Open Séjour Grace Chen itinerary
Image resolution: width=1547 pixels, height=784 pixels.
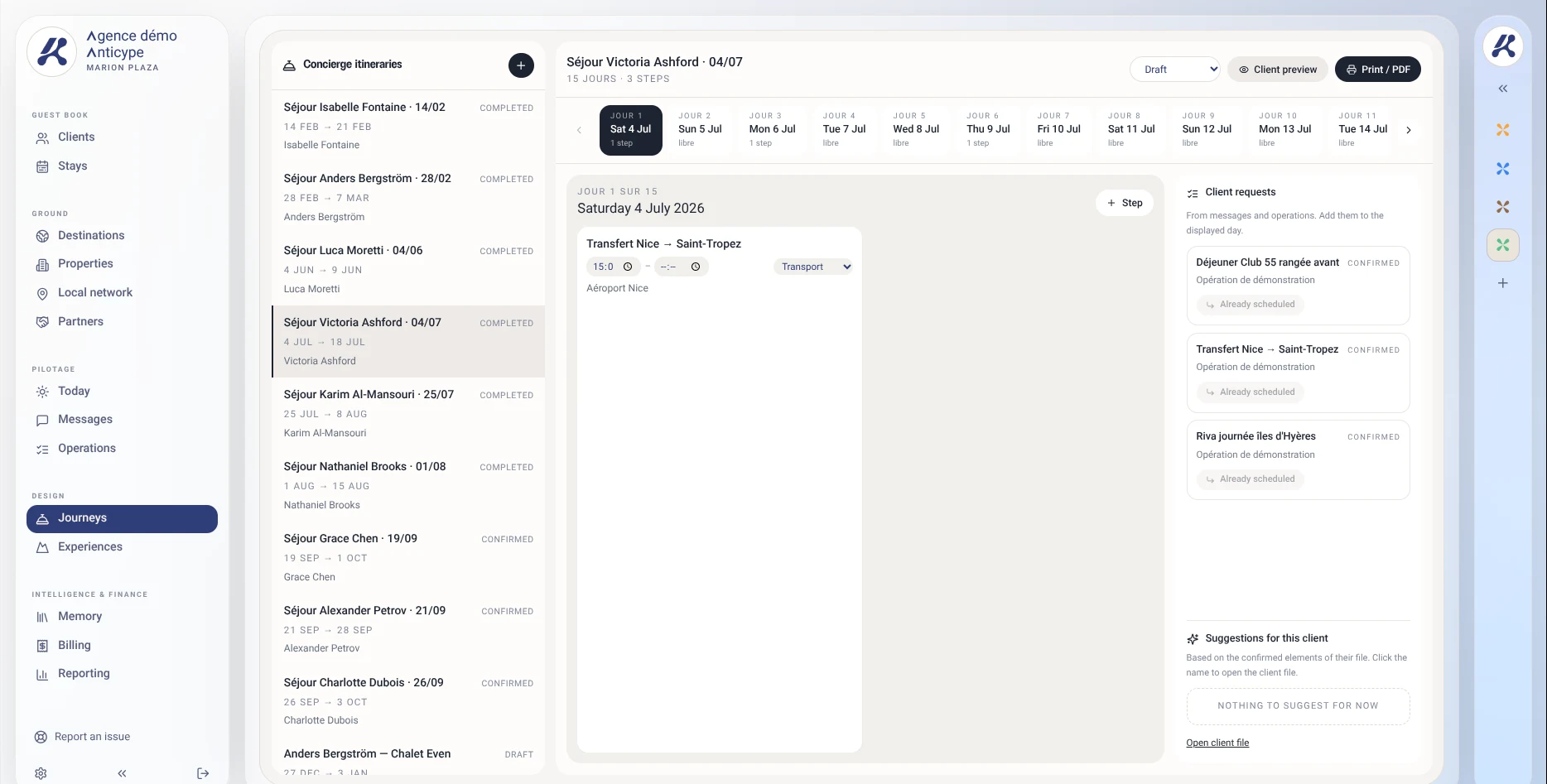(x=408, y=557)
